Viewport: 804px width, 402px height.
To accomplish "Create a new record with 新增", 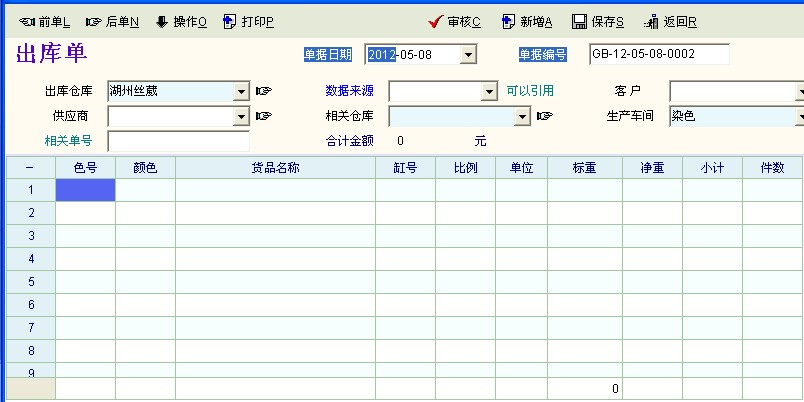I will (509, 21).
